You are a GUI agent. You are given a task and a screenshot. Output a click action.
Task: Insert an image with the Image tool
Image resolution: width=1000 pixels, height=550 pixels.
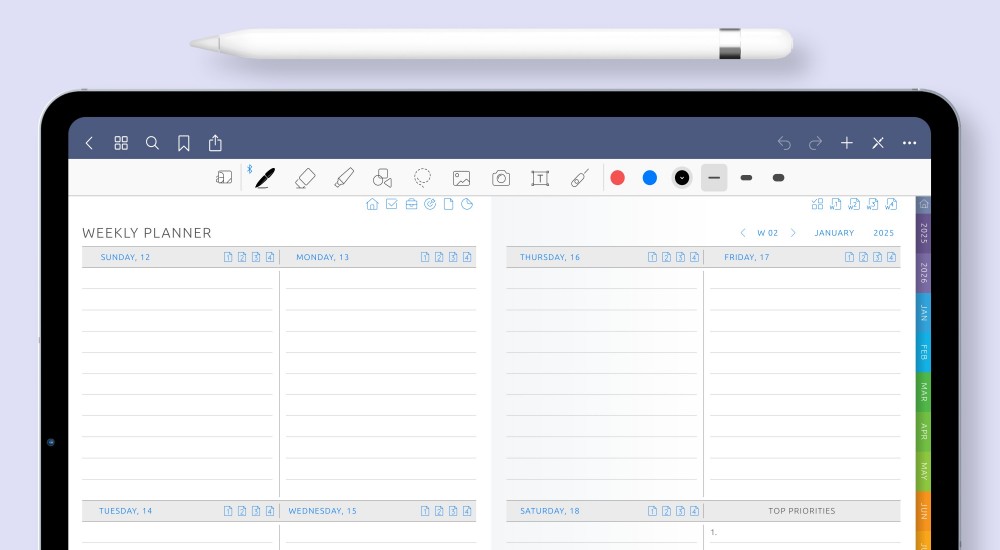coord(461,178)
